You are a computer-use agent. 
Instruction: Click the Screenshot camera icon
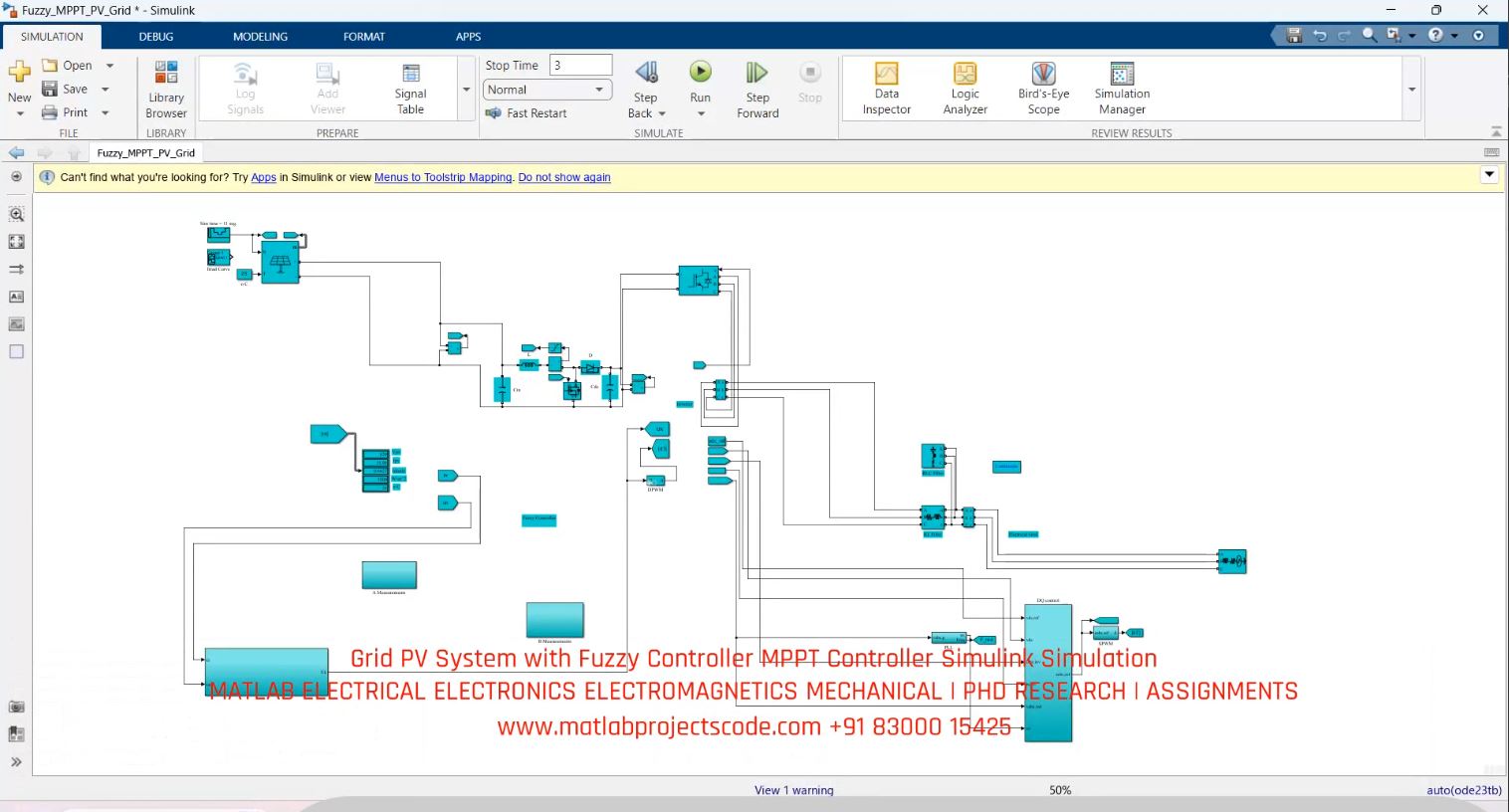16,707
